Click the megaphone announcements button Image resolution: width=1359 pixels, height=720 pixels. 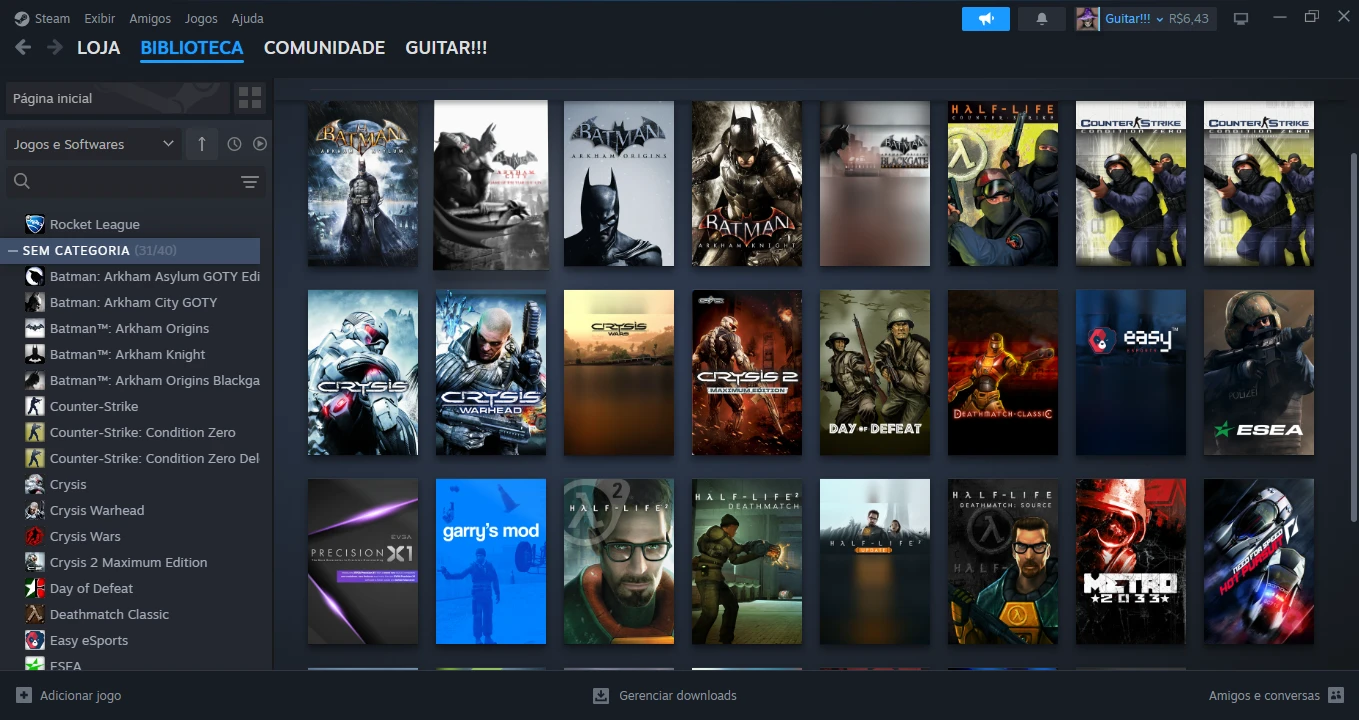[986, 19]
